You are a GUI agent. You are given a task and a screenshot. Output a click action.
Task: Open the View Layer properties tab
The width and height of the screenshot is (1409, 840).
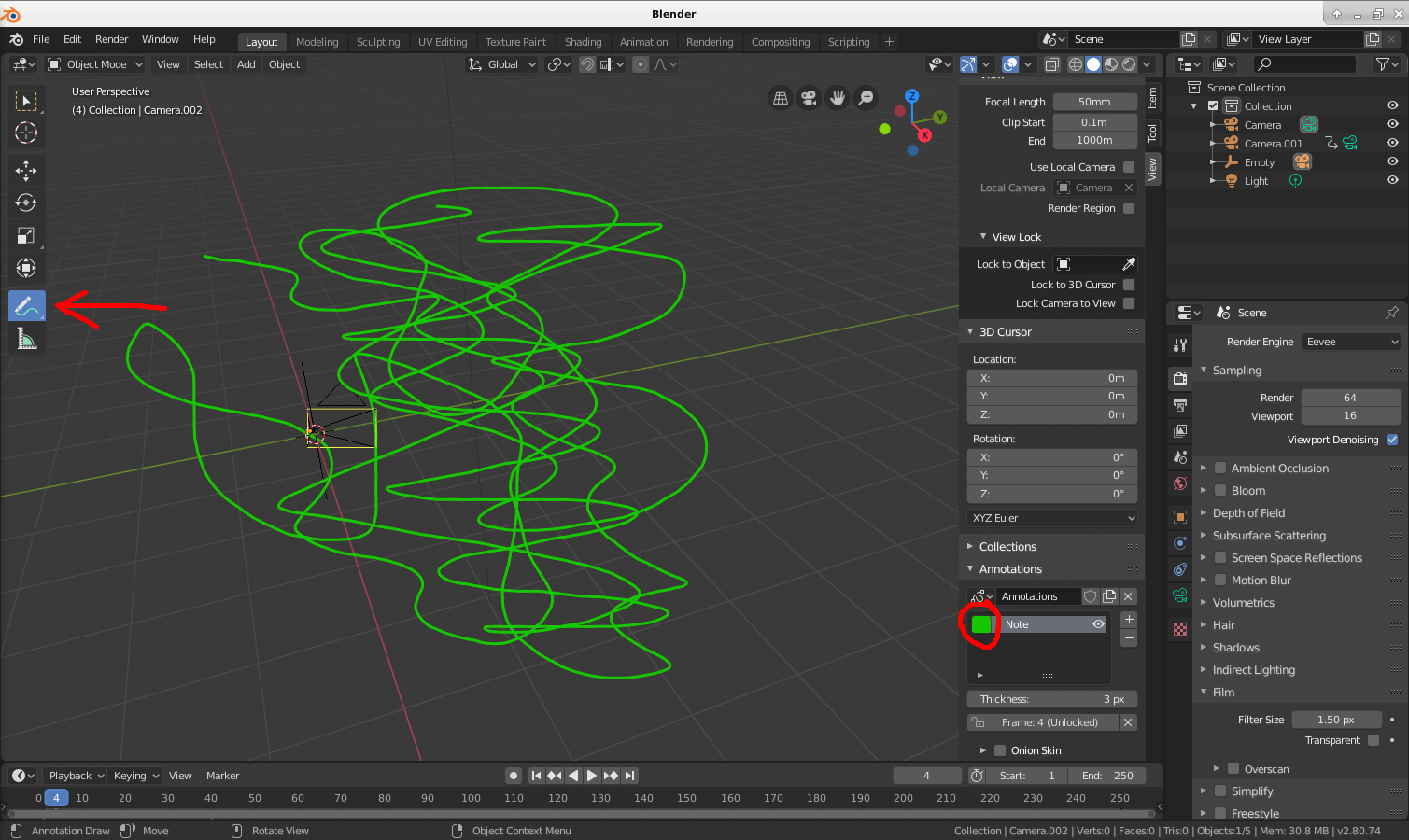pos(1180,430)
